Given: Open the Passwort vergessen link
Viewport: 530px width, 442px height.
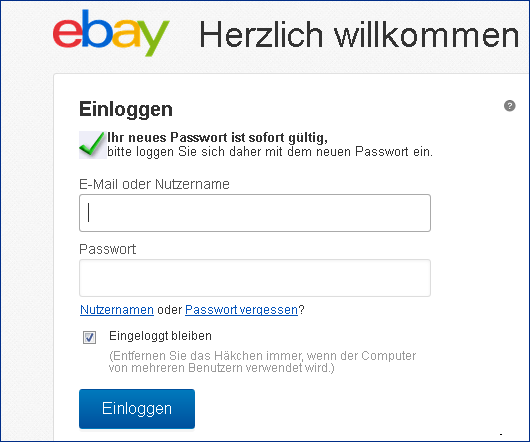Looking at the screenshot, I should coord(241,310).
